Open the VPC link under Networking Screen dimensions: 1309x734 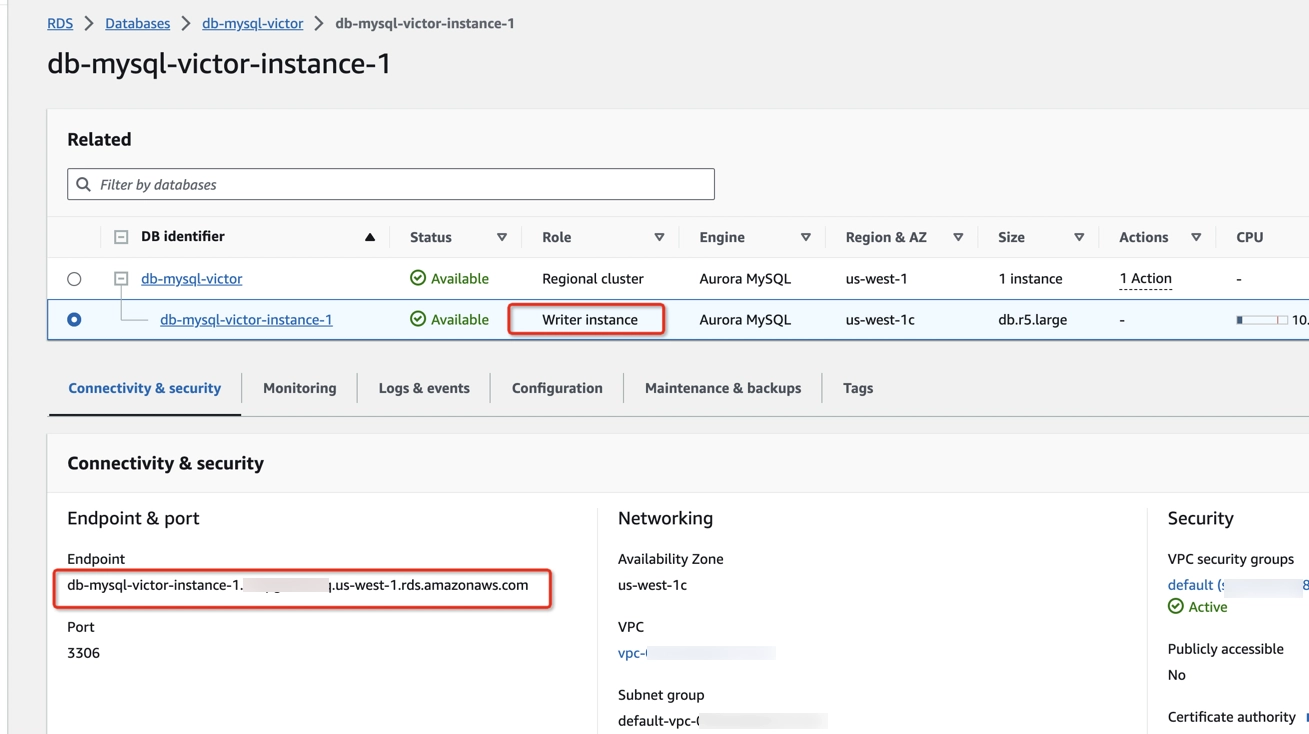tap(696, 653)
